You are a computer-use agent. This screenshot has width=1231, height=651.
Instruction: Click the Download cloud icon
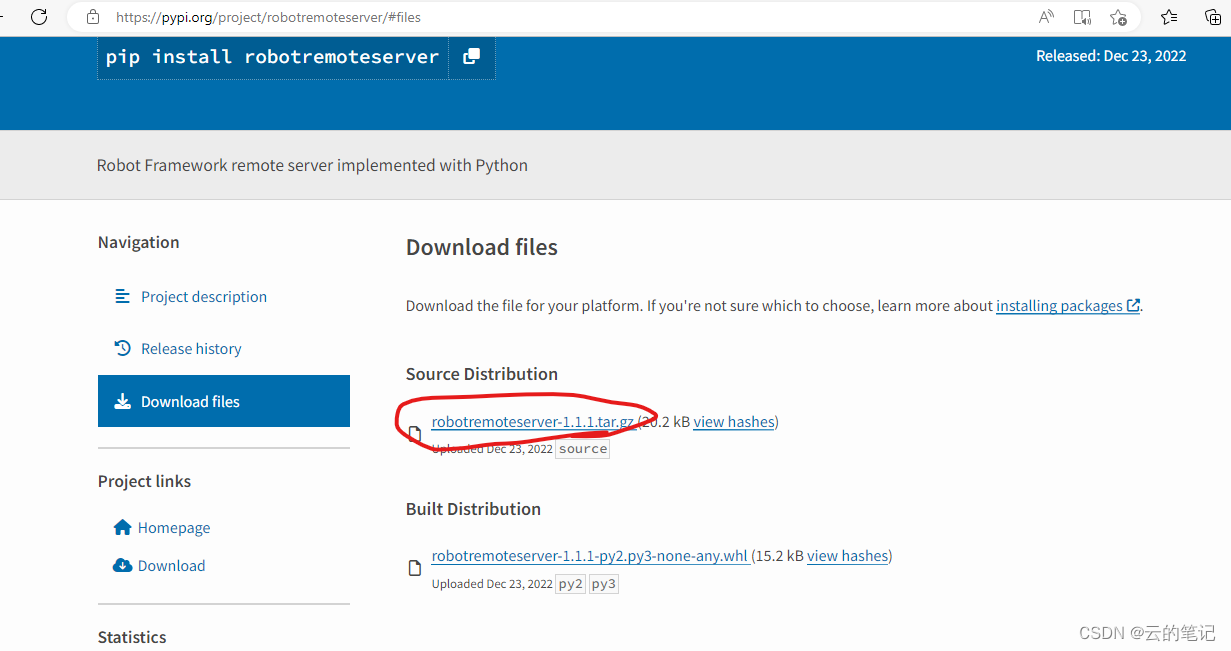(123, 565)
